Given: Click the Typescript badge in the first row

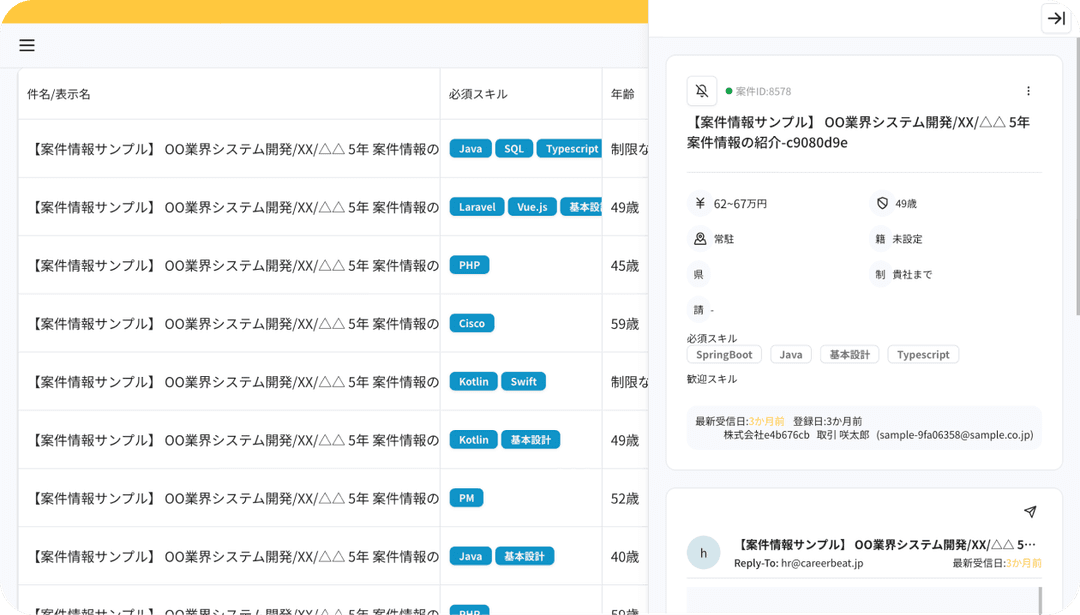Looking at the screenshot, I should point(570,149).
